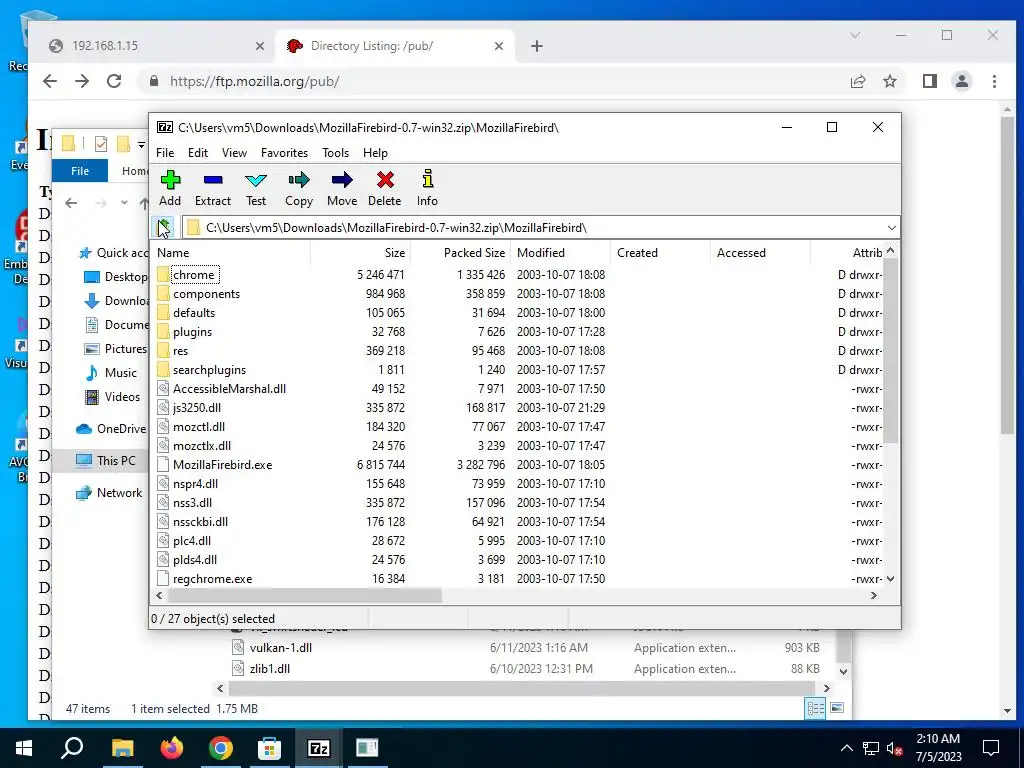Select the MozillaFirebird.exe file
This screenshot has width=1024, height=768.
tap(222, 465)
